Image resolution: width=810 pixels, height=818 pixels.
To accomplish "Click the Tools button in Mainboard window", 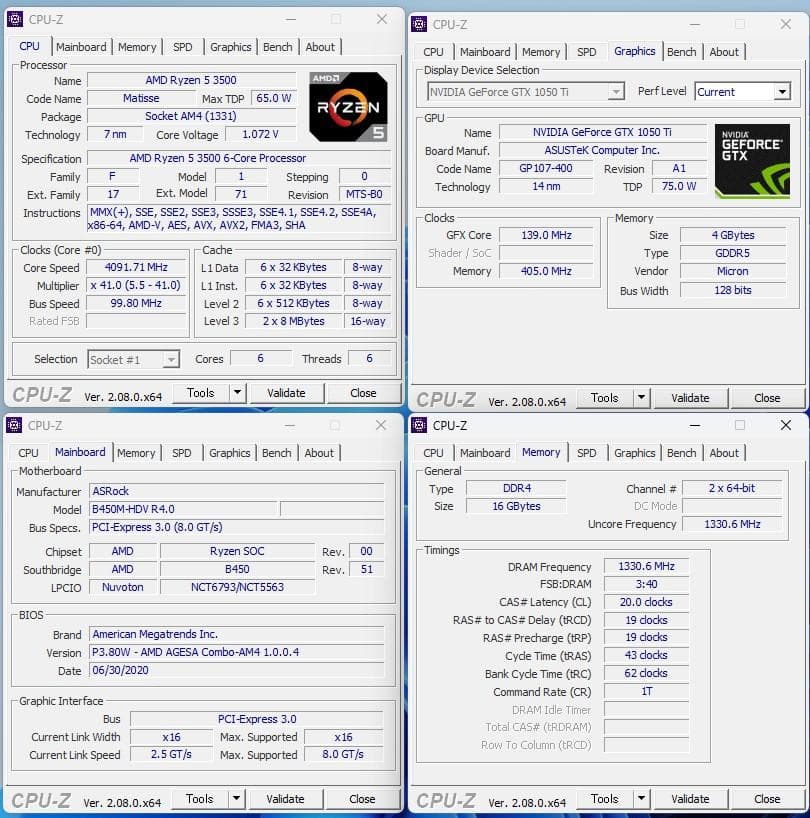I will click(200, 798).
